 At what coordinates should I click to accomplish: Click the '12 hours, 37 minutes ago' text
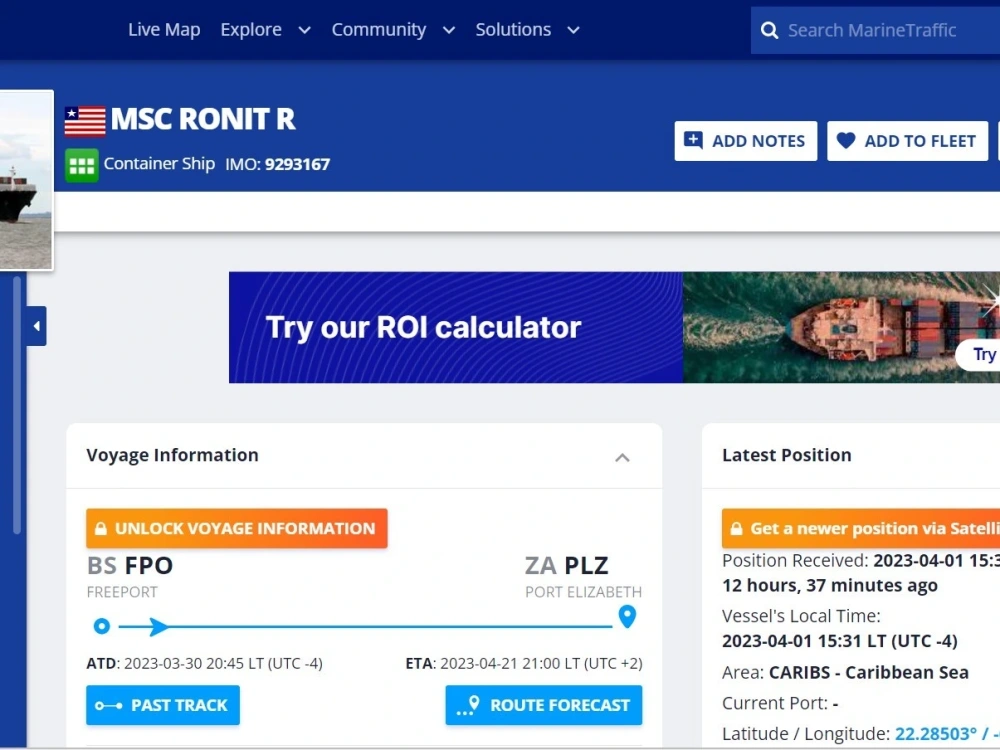coord(830,585)
